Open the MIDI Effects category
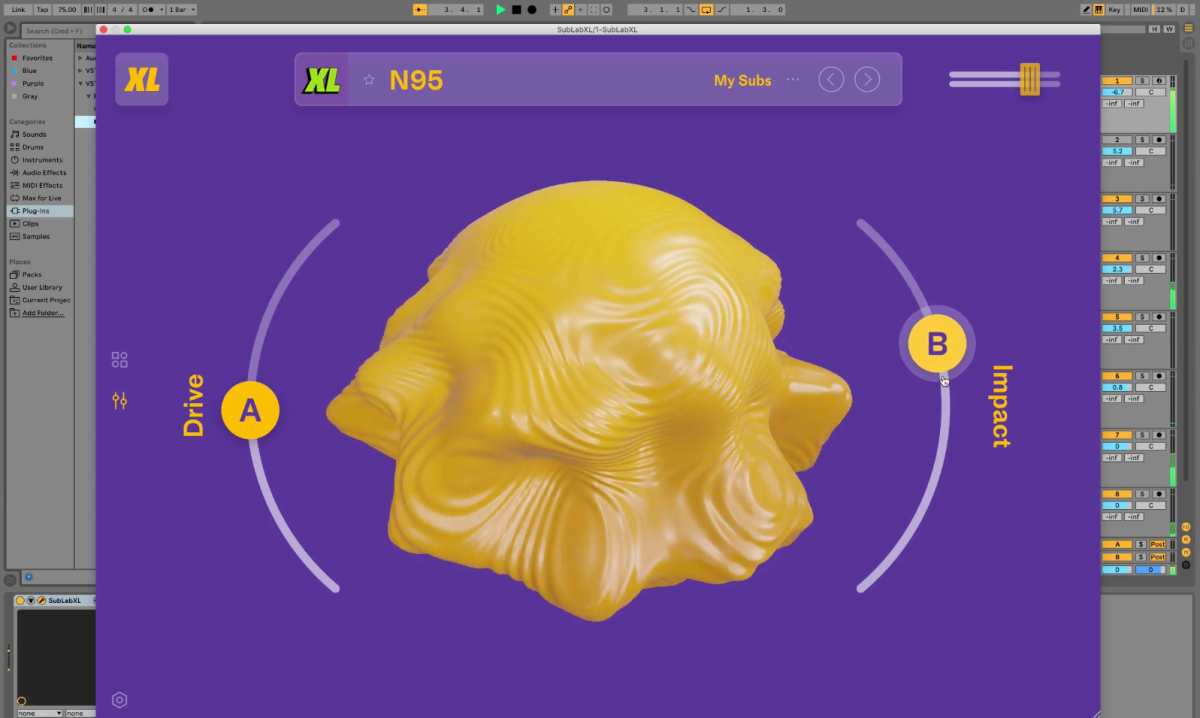The image size is (1200, 718). point(42,185)
